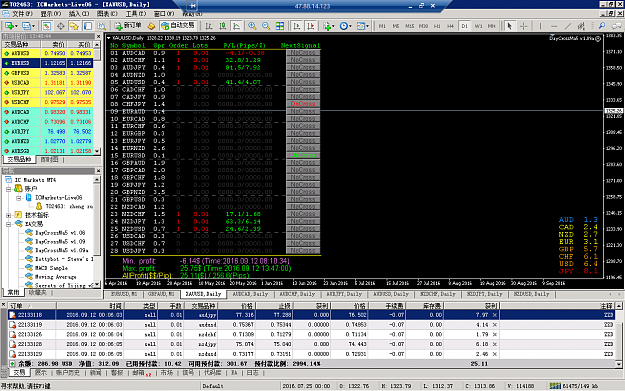The height and width of the screenshot is (391, 625).
Task: Select the cursor arrow tool
Action: (509, 26)
